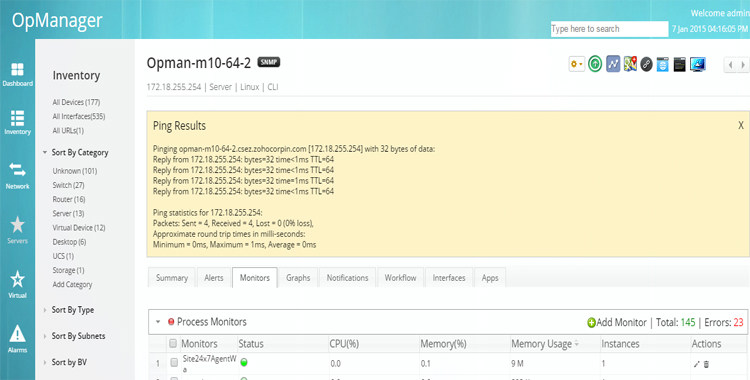Switch to the Summary tab
The width and height of the screenshot is (750, 380).
[x=172, y=278]
